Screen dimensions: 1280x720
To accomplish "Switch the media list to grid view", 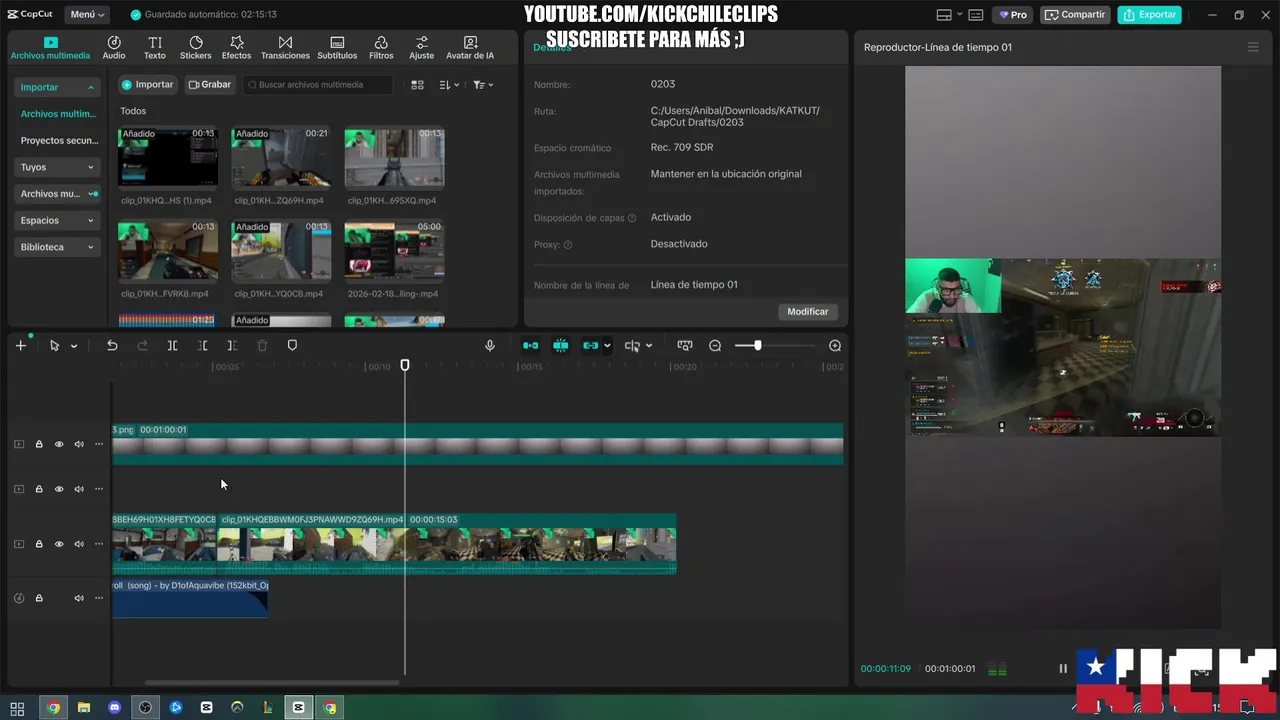I will point(418,85).
